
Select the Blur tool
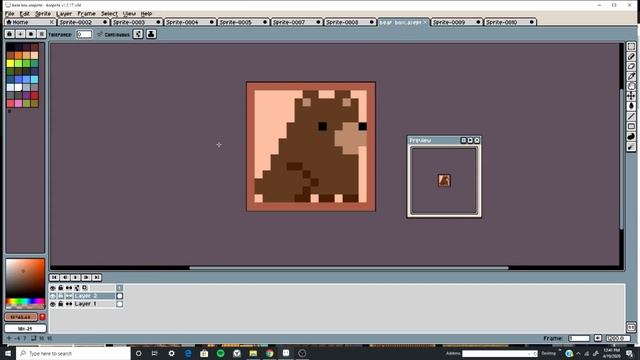tap(631, 147)
